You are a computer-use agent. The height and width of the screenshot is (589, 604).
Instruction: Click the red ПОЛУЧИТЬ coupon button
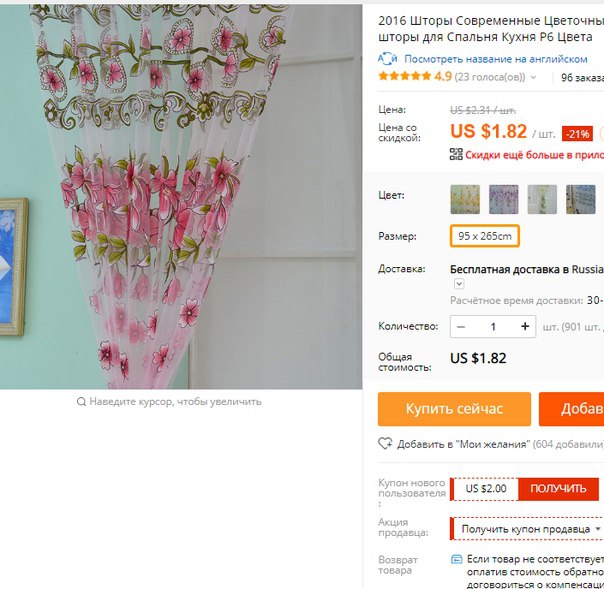[558, 488]
